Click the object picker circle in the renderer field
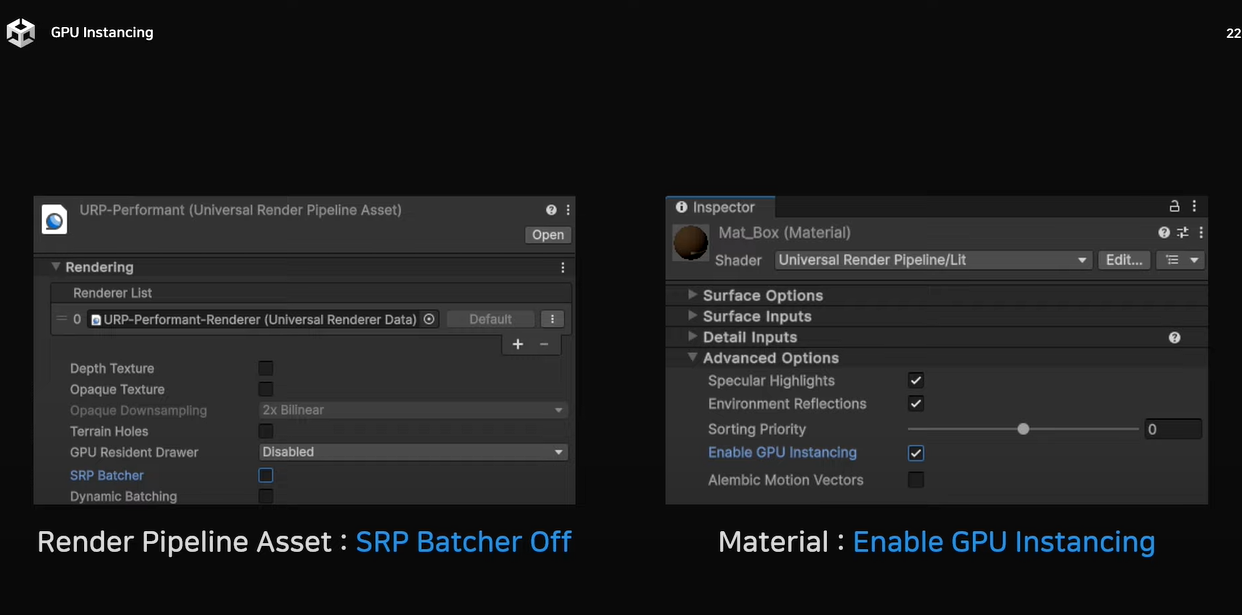The height and width of the screenshot is (615, 1242). coord(429,319)
